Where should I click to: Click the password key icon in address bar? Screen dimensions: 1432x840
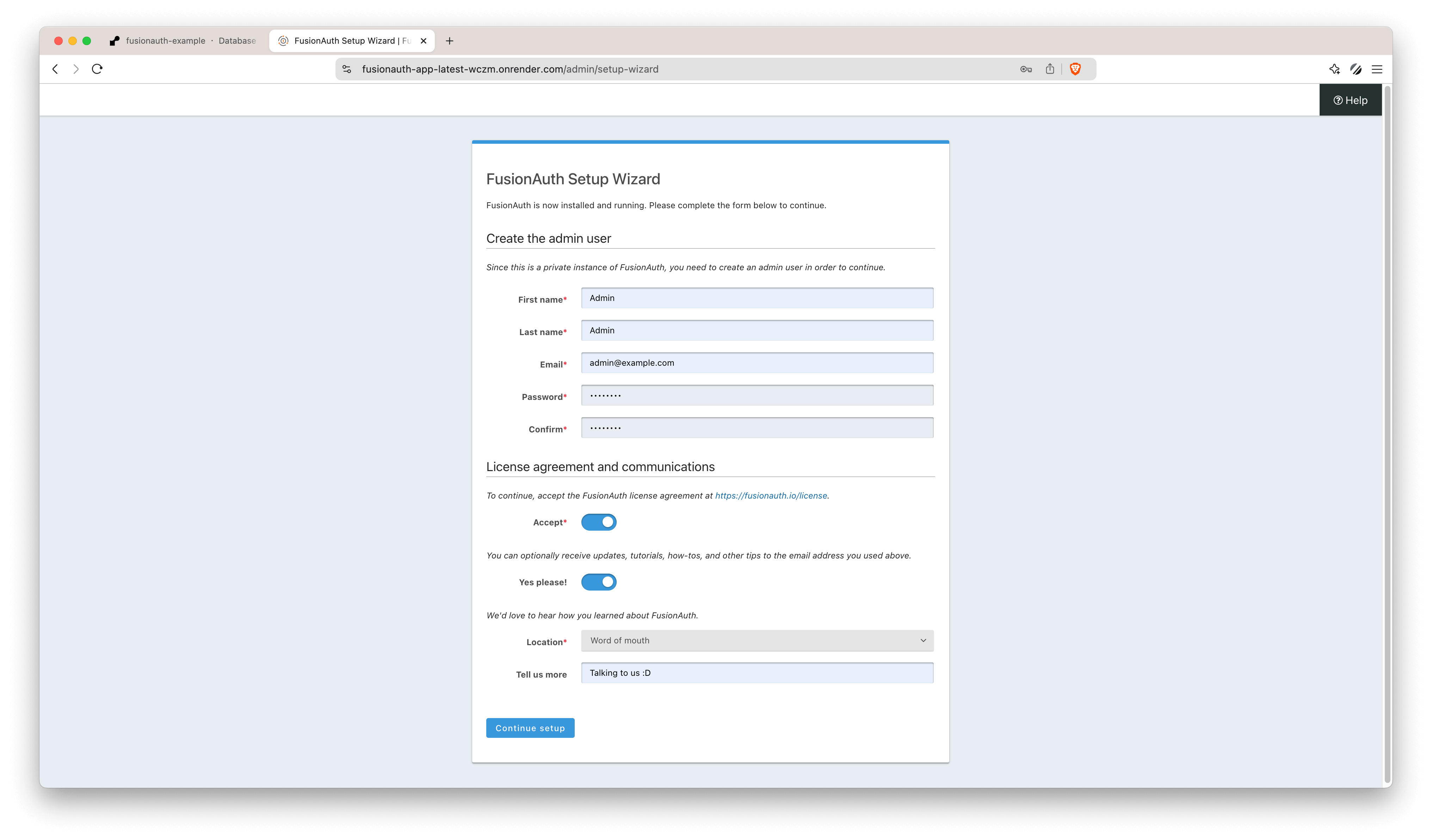pos(1026,69)
